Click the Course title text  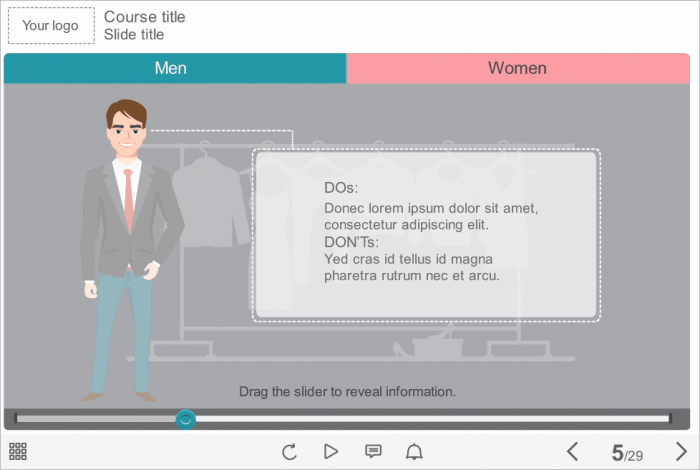[144, 17]
